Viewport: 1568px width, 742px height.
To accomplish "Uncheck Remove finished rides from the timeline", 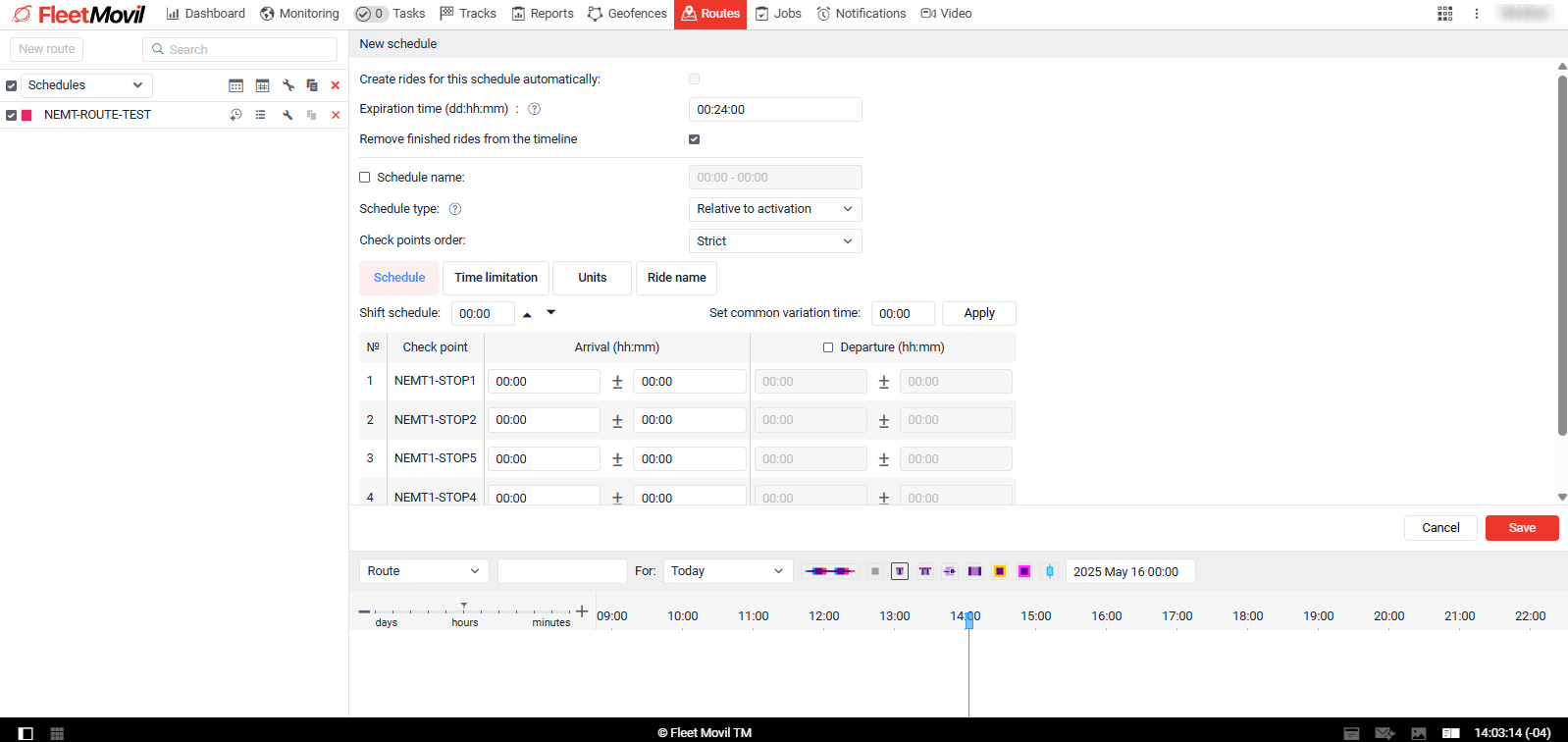I will pyautogui.click(x=695, y=139).
